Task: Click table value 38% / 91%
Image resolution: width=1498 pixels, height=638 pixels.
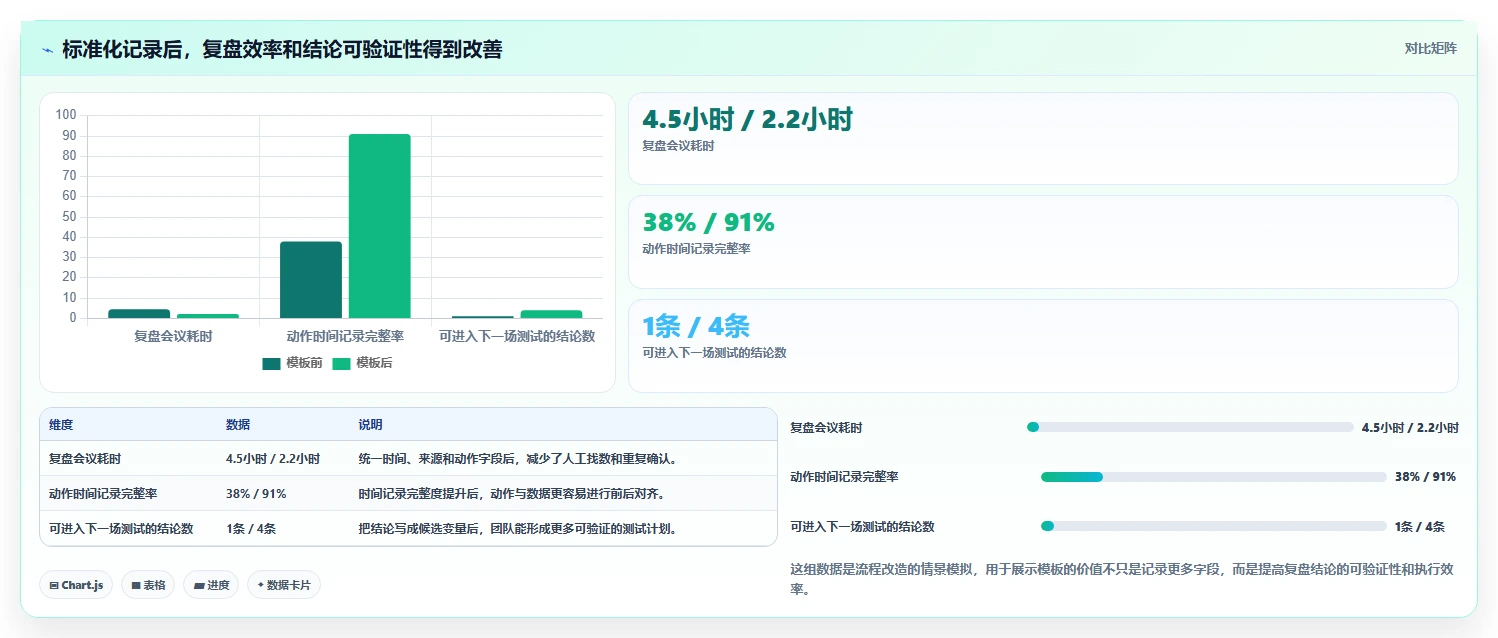Action: [256, 494]
